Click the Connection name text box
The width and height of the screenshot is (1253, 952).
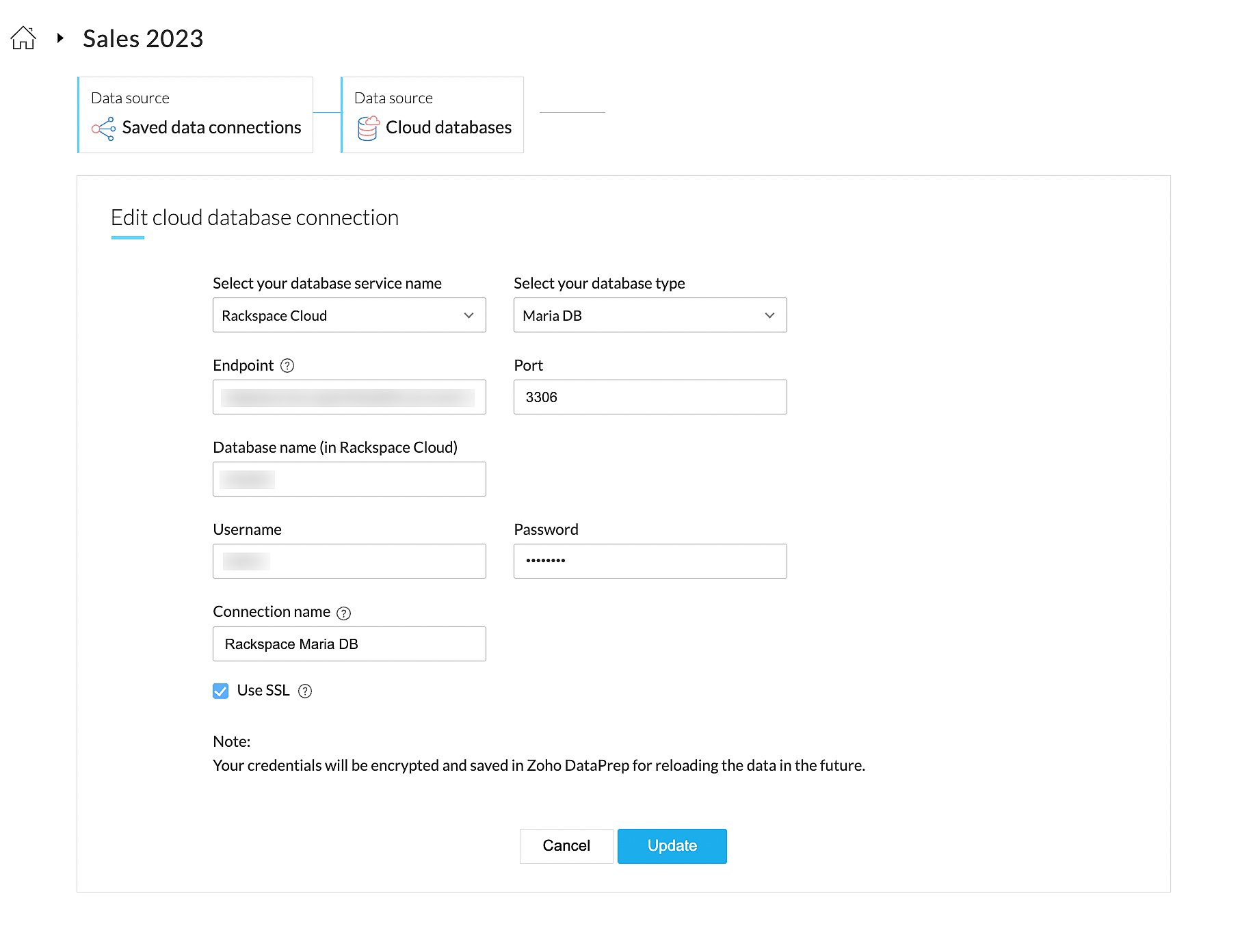(x=349, y=644)
